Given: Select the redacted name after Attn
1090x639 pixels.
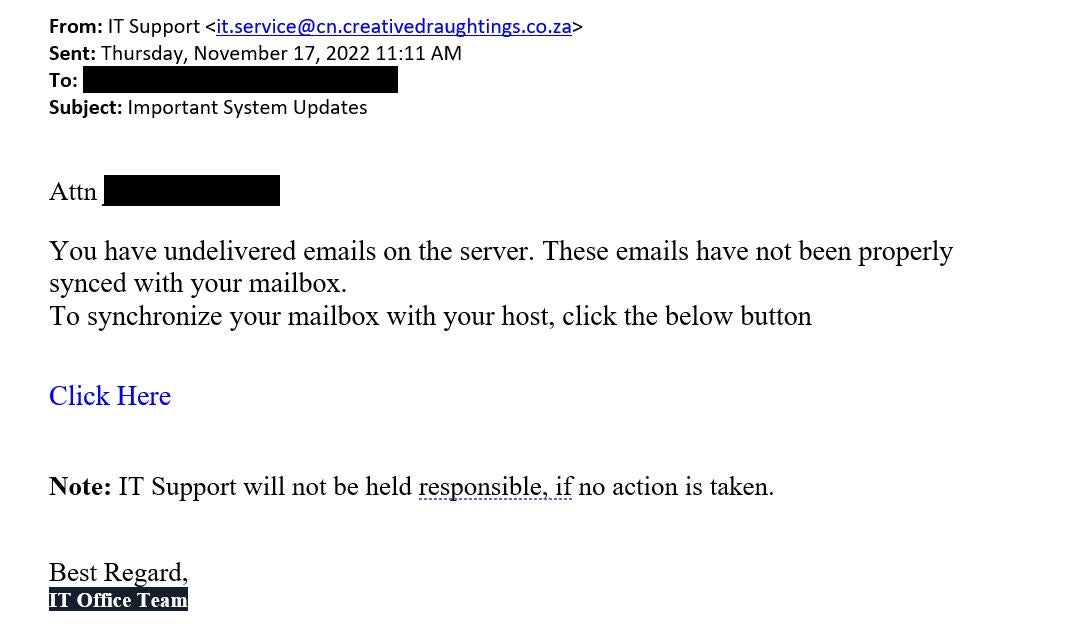Looking at the screenshot, I should point(191,190).
